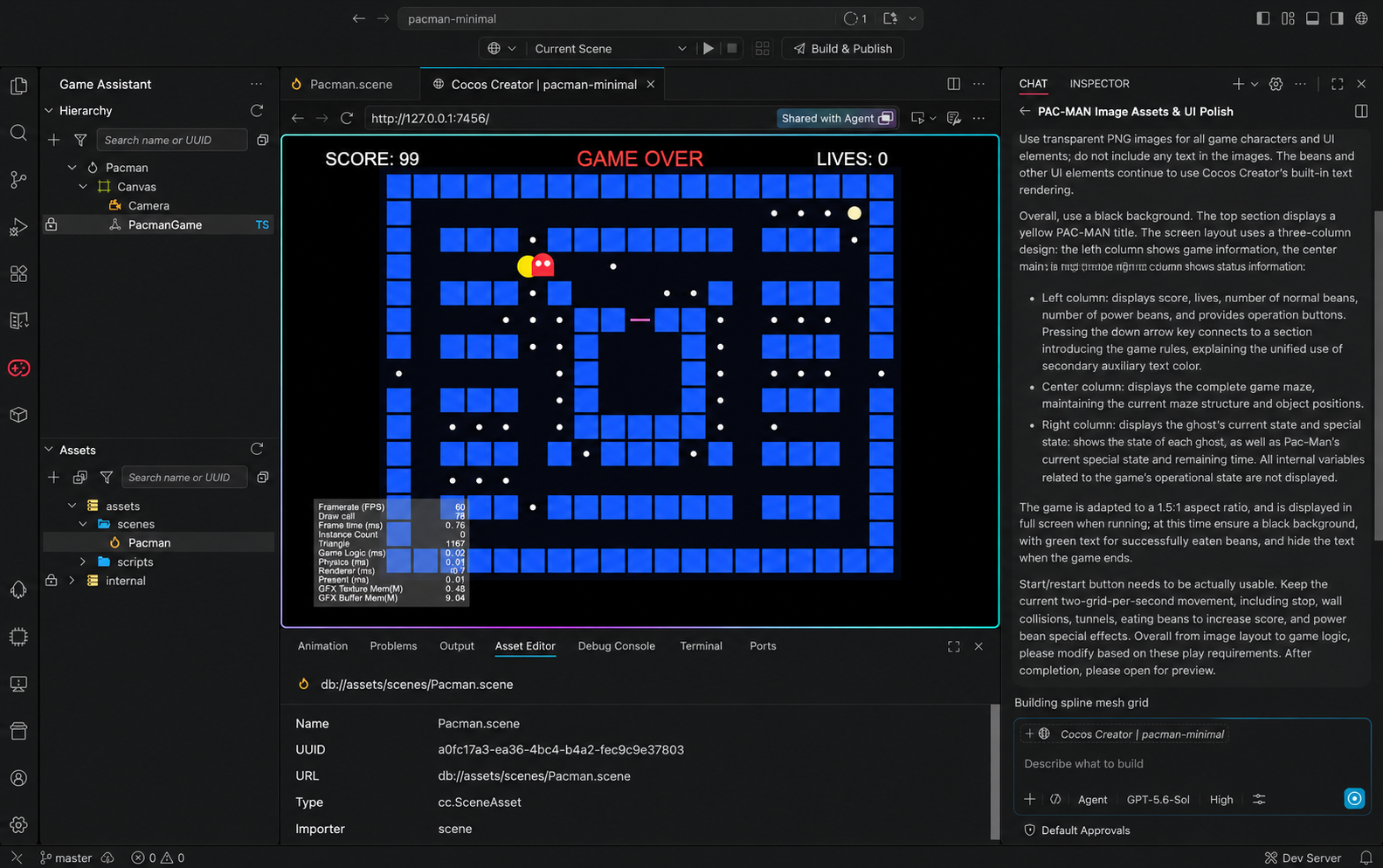Image resolution: width=1383 pixels, height=868 pixels.
Task: Expand the scripts folder in Assets
Action: (x=84, y=562)
